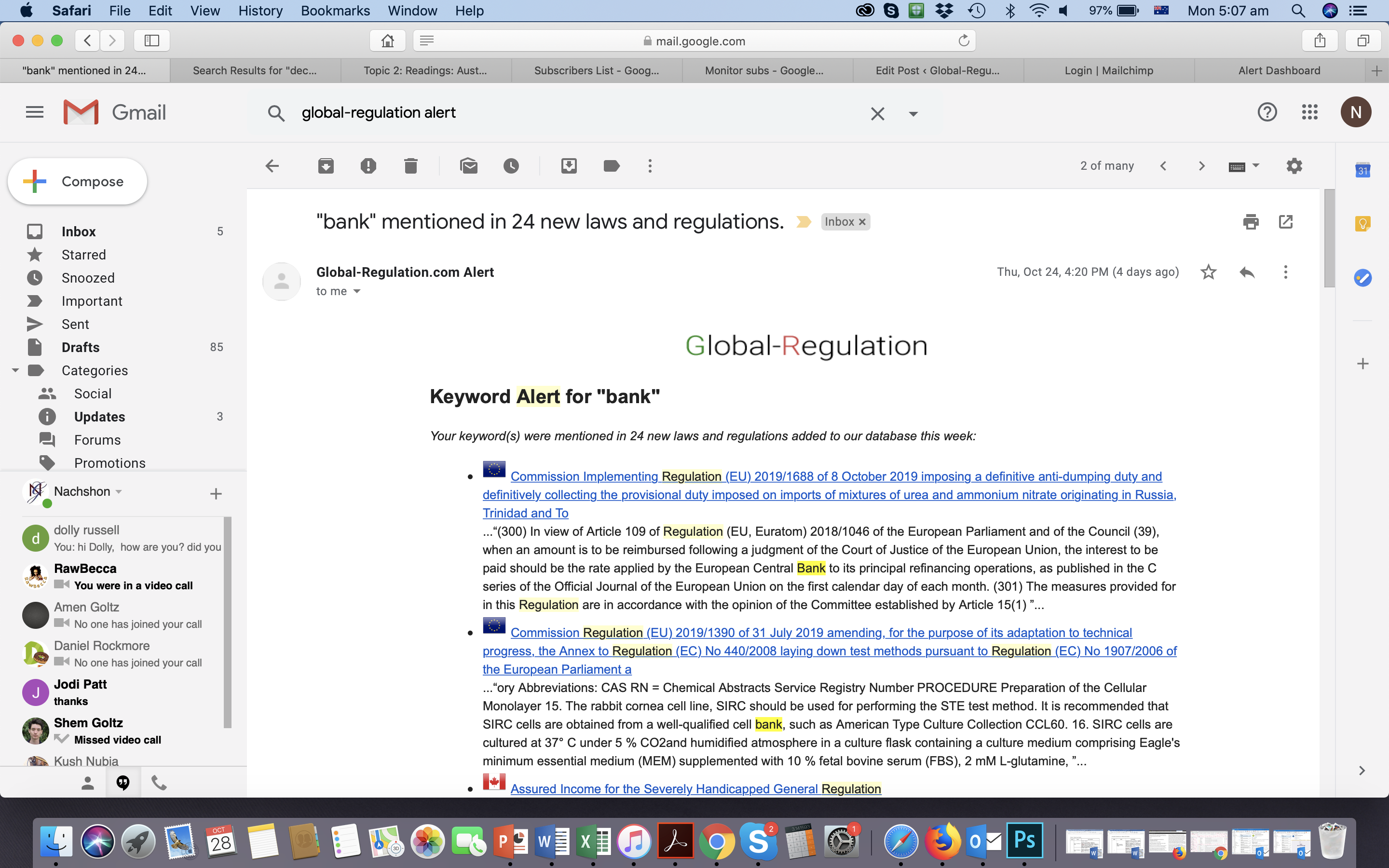Viewport: 1389px width, 868px height.
Task: Show advanced search options dropdown
Action: click(x=912, y=114)
